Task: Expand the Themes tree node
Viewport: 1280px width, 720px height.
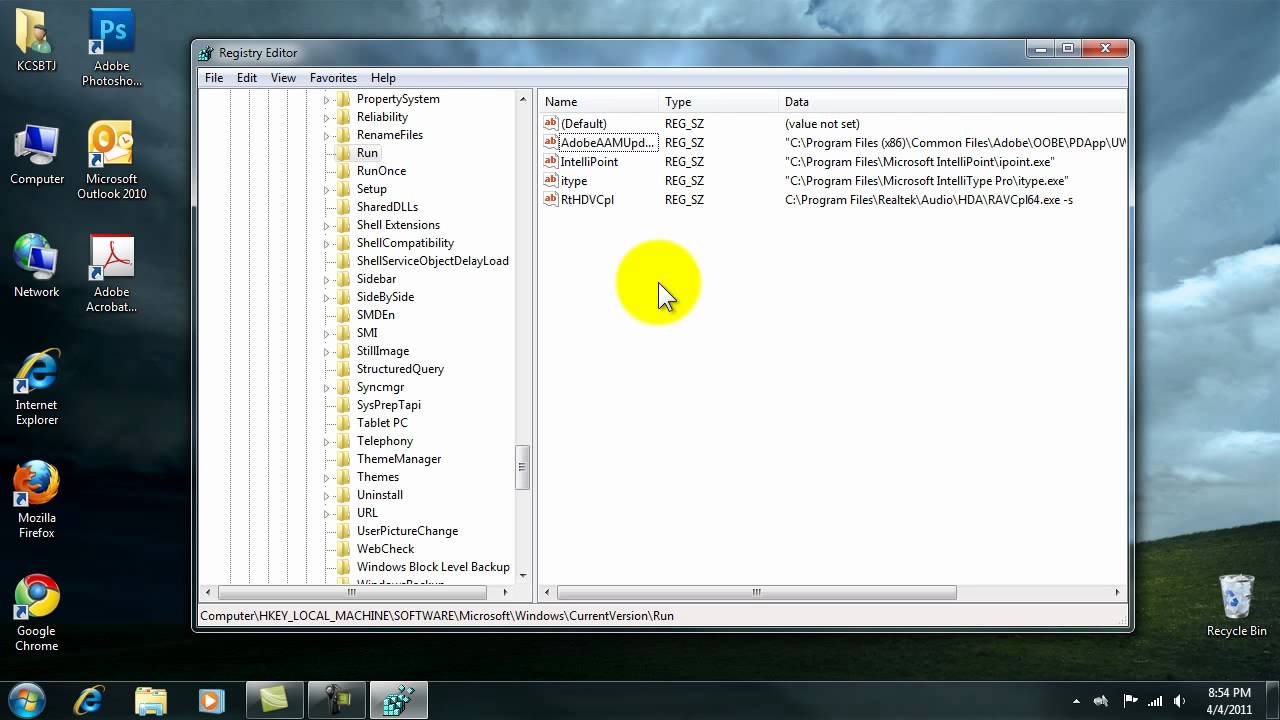Action: 326,477
